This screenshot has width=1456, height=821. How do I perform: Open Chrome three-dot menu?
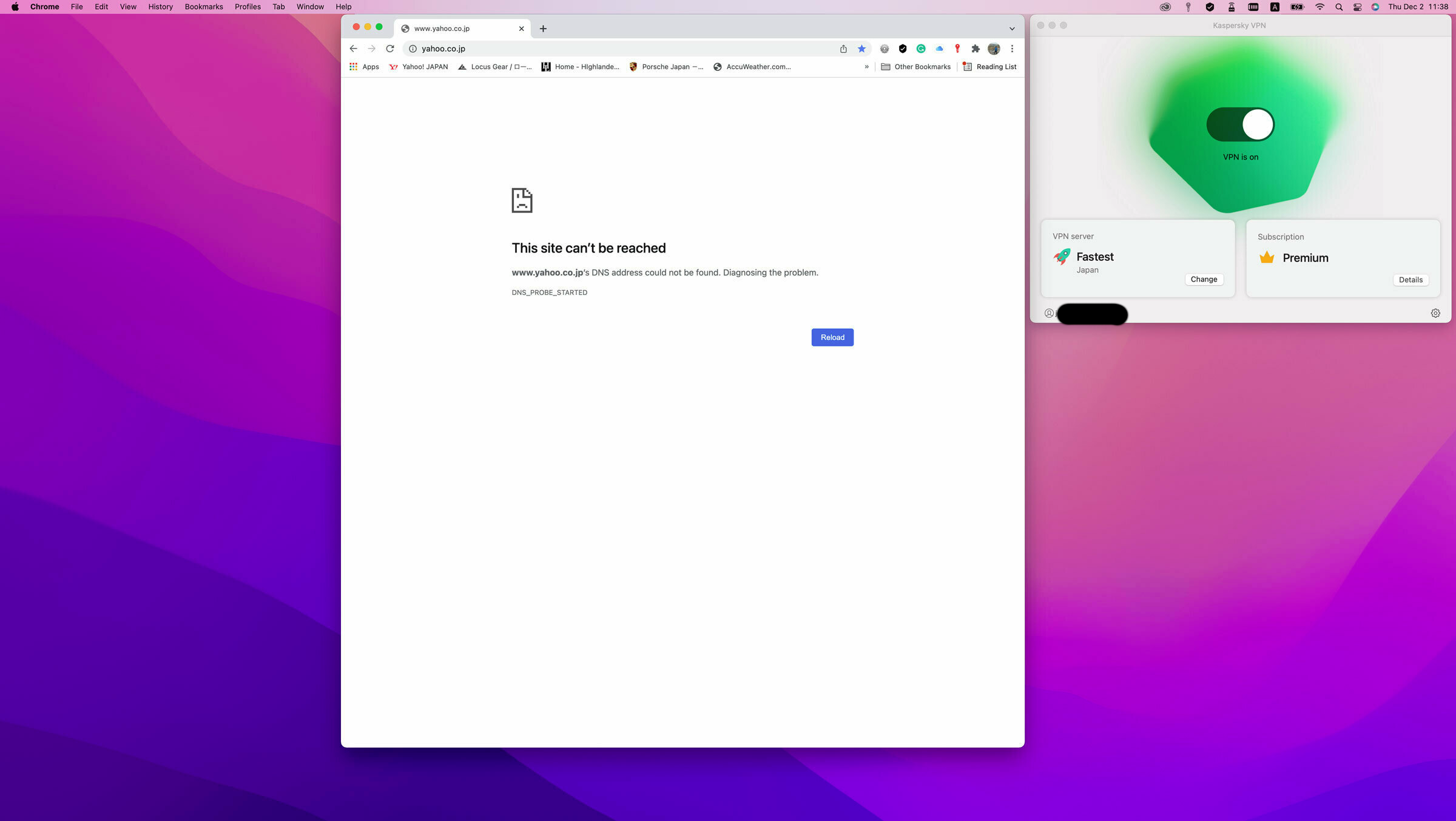point(1012,49)
